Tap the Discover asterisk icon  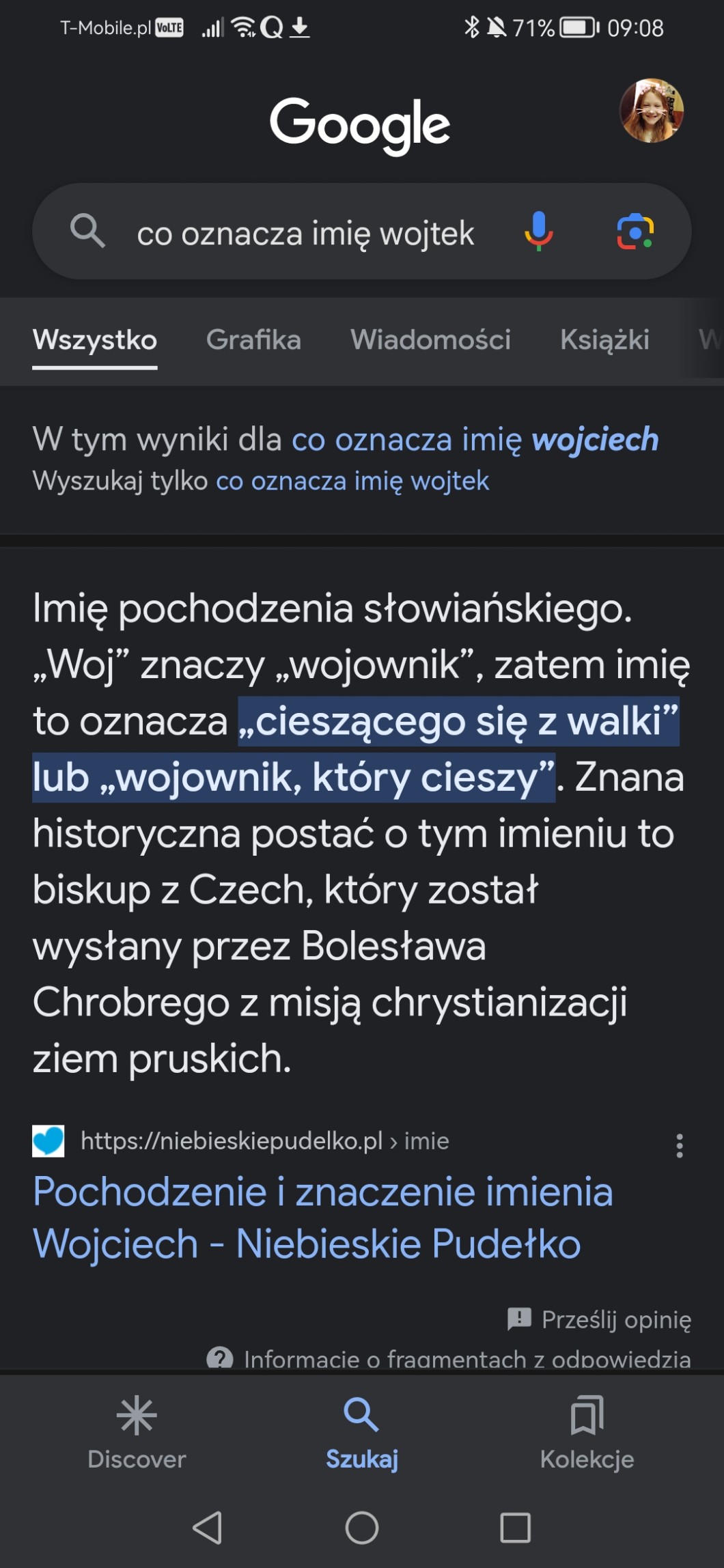point(137,1415)
